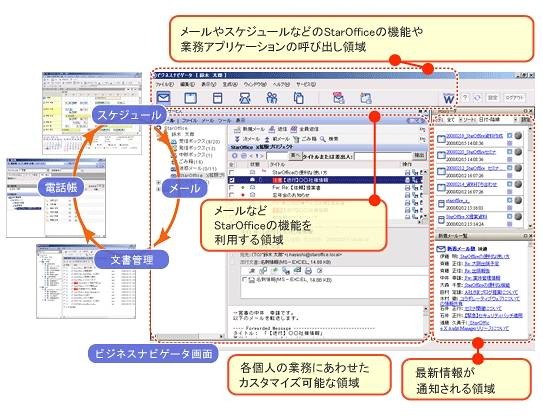543x417 pixels.
Task: Click the window-style icon in main toolbar
Action: click(x=217, y=98)
